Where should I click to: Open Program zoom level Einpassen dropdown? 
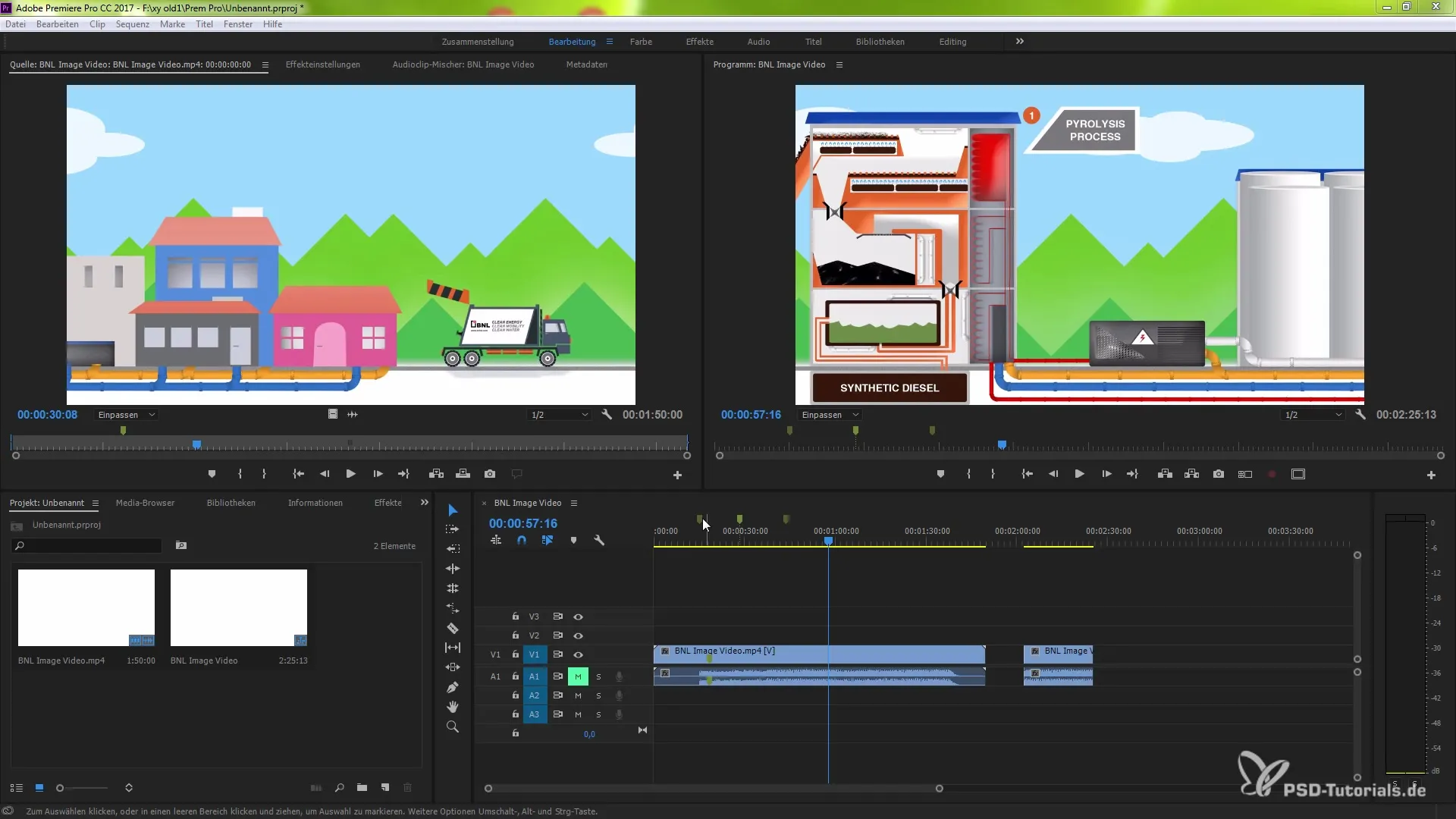[x=830, y=415]
